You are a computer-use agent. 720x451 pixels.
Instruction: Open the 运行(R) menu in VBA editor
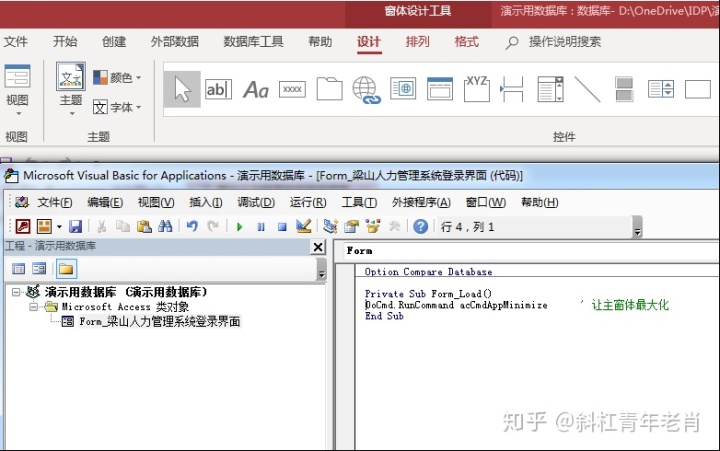[308, 202]
